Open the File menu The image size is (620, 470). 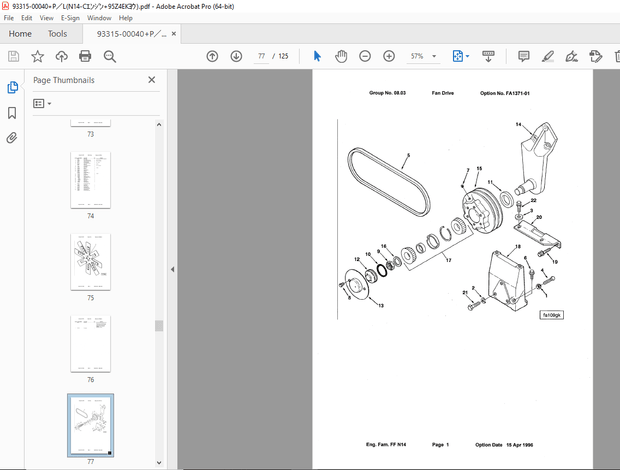click(x=8, y=18)
